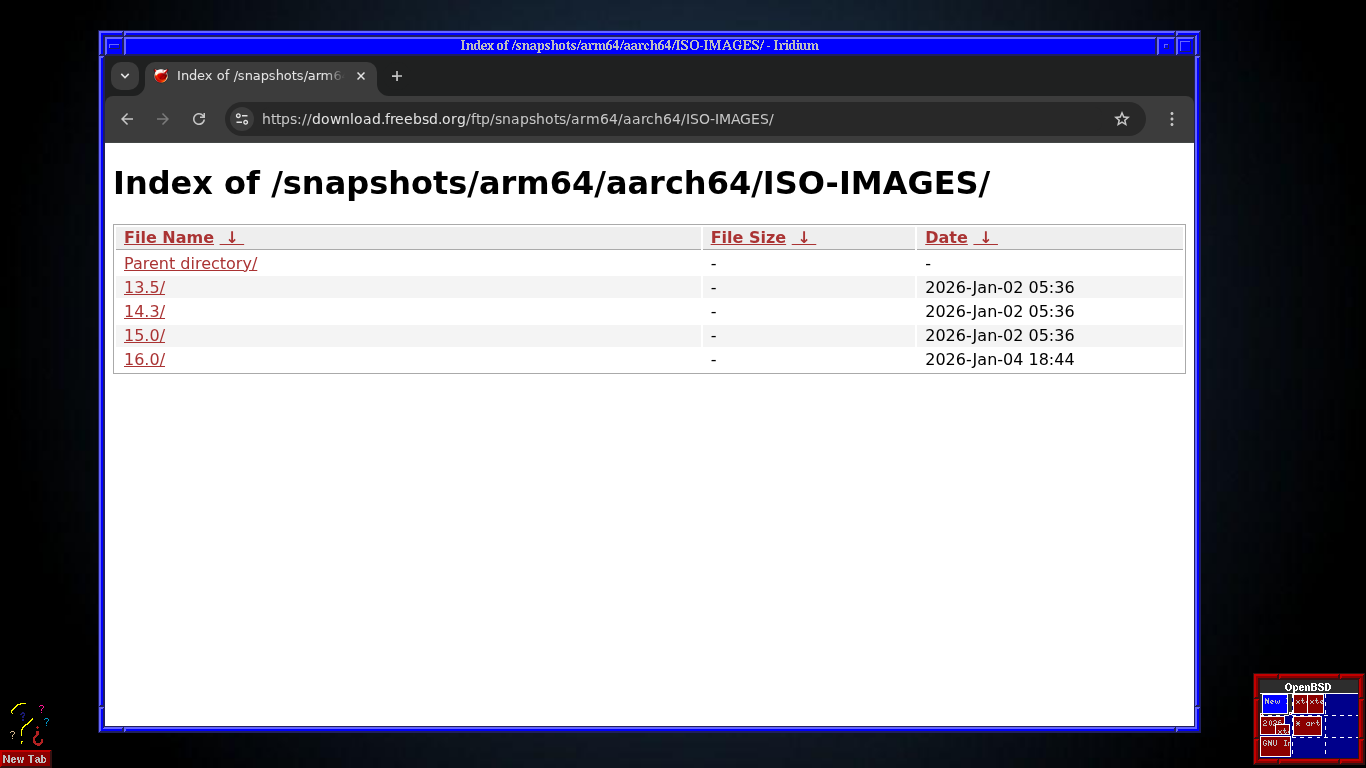The height and width of the screenshot is (768, 1366).
Task: Open the 16.0/ snapshot directory
Action: tap(144, 359)
